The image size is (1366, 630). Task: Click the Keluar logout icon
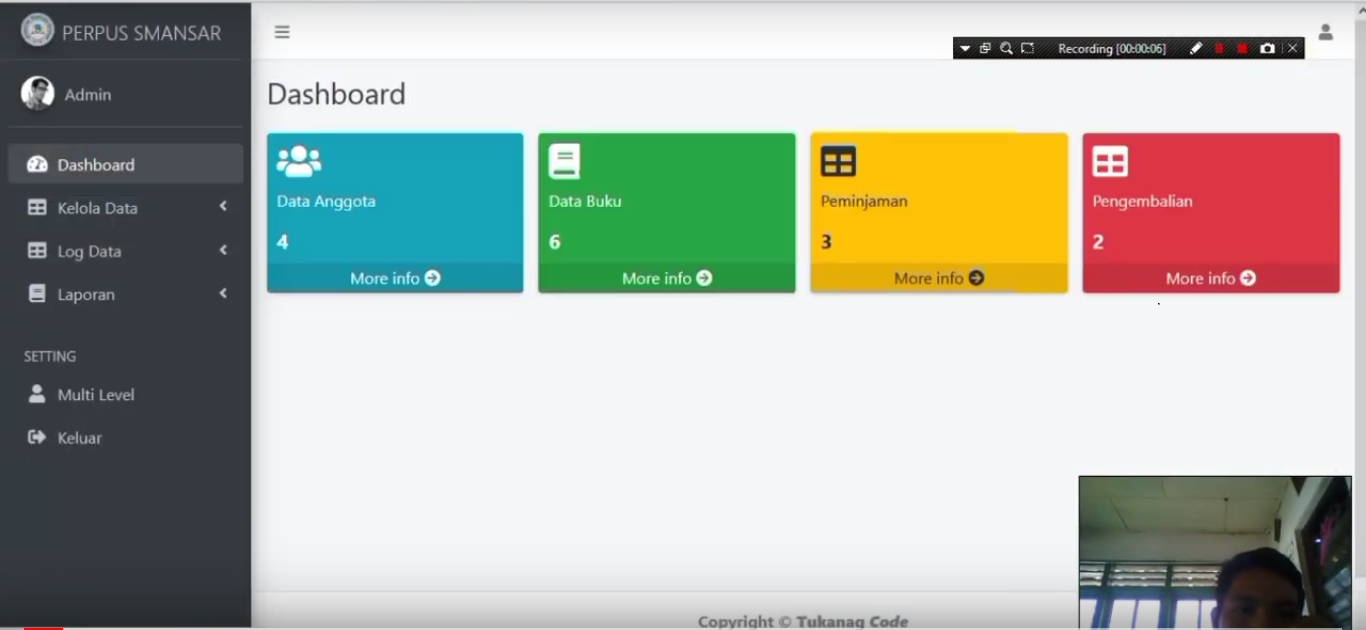[x=37, y=437]
